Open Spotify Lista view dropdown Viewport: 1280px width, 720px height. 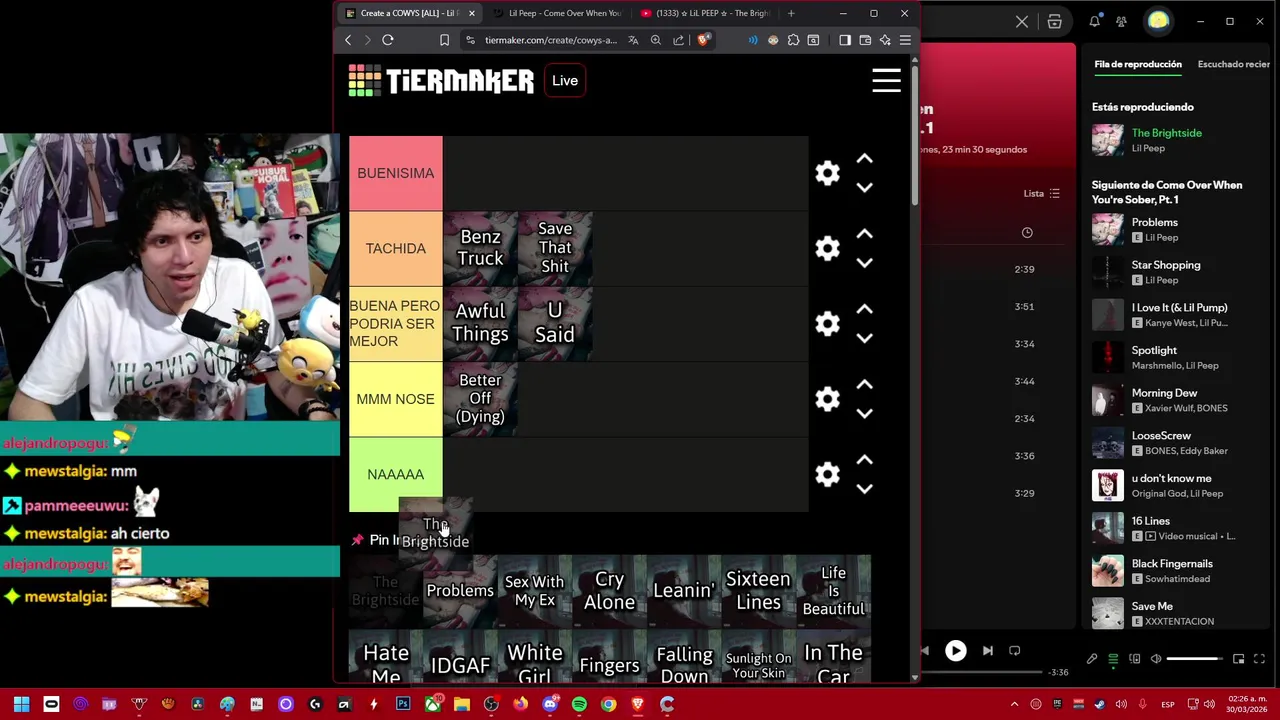(x=1041, y=193)
